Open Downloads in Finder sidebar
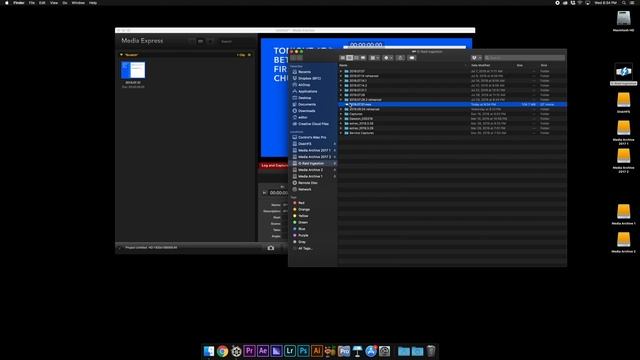The height and width of the screenshot is (360, 640). pyautogui.click(x=307, y=111)
